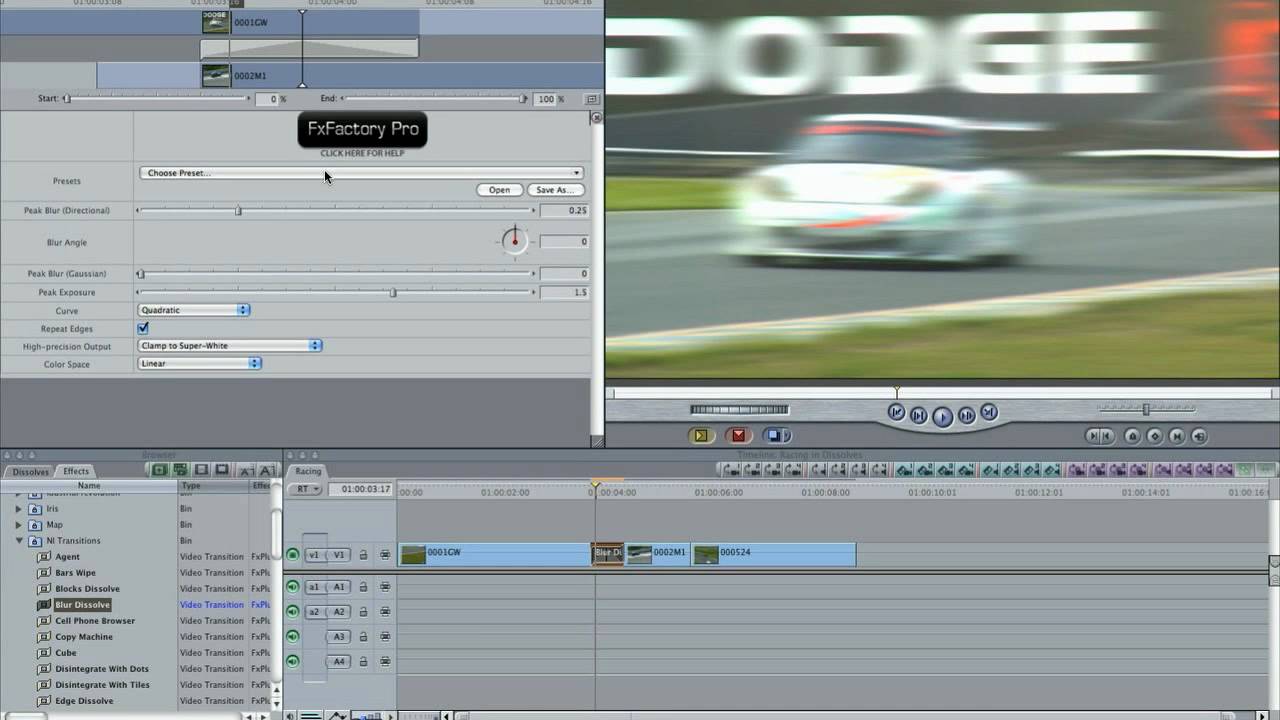
Task: Select clip 0001GW in the Timeline
Action: [x=495, y=554]
